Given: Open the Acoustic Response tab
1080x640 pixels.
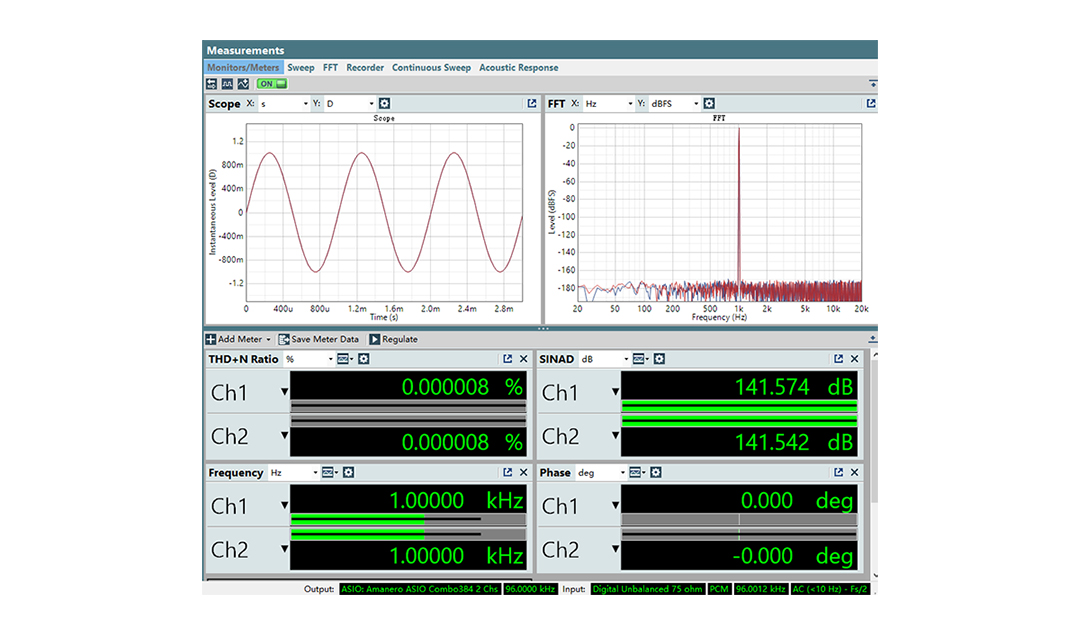Looking at the screenshot, I should coord(518,68).
